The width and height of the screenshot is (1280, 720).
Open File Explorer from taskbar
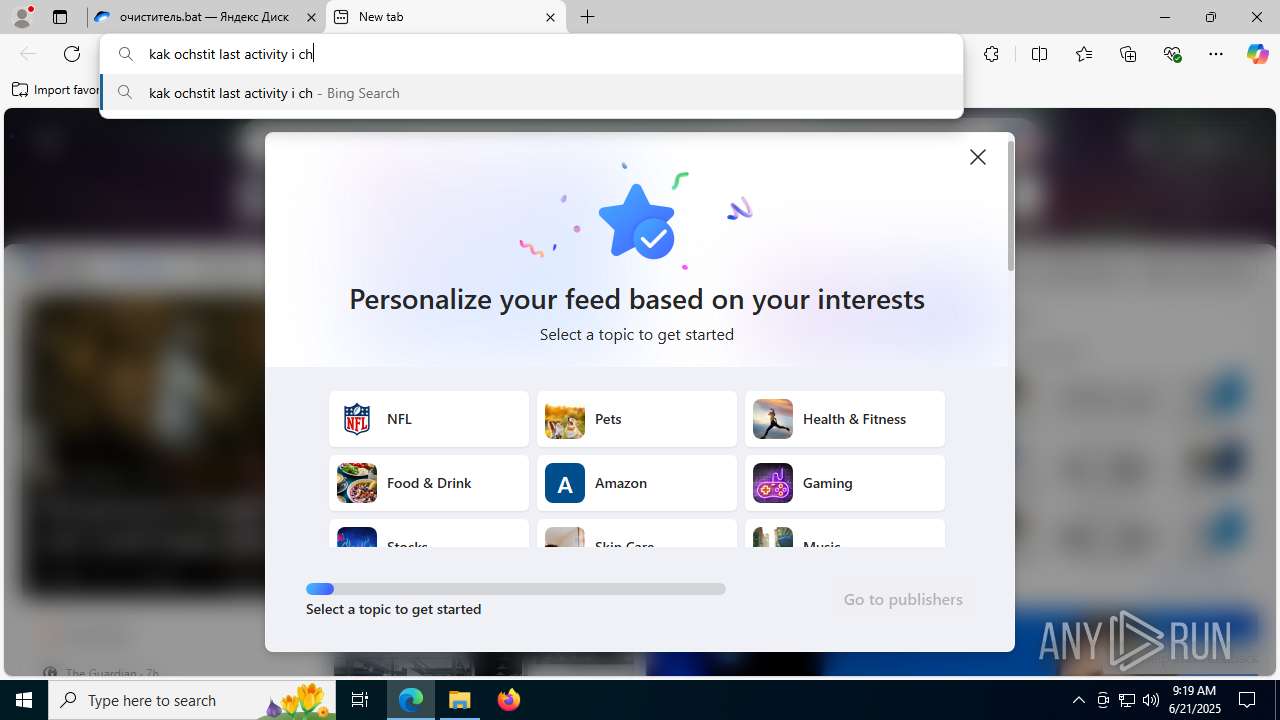[459, 700]
